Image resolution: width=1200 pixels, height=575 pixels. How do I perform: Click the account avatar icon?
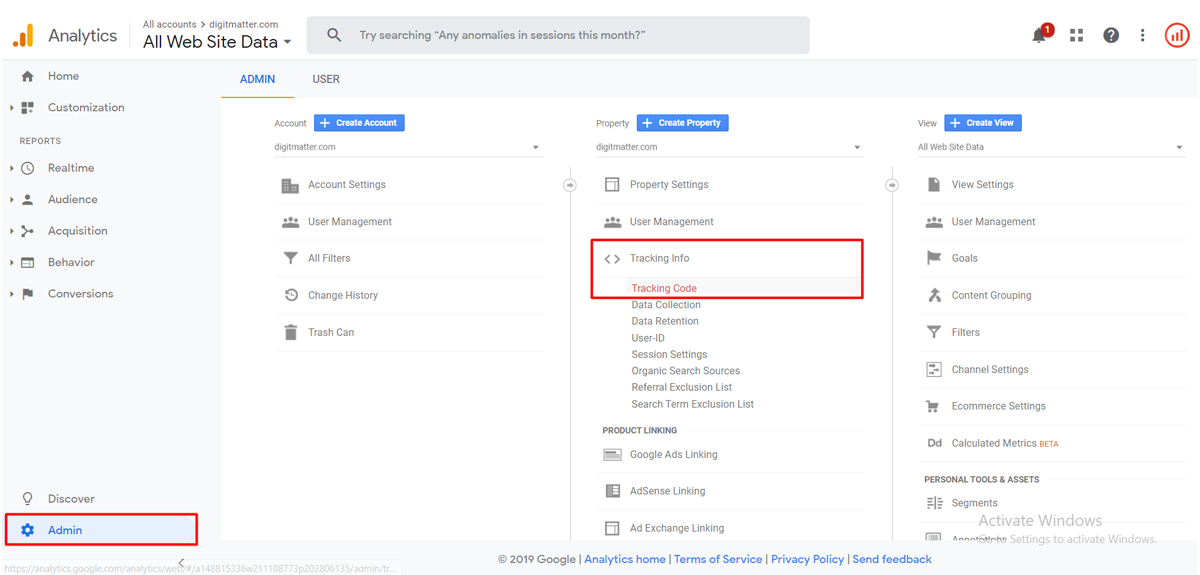[1177, 35]
